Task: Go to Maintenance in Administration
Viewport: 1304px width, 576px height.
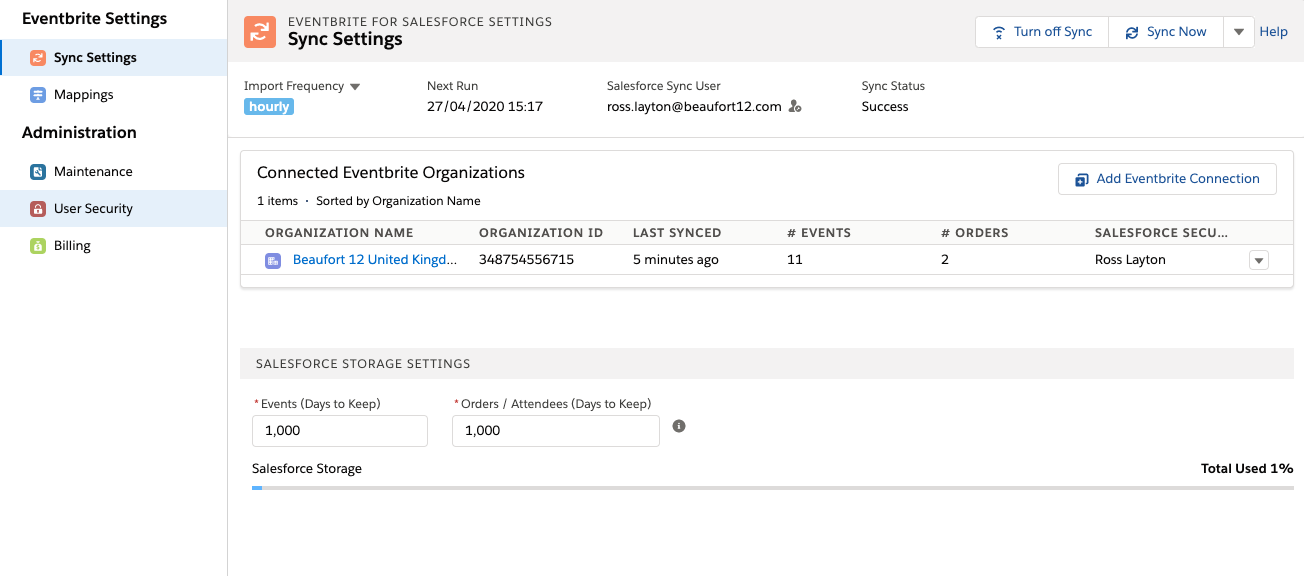Action: [114, 172]
